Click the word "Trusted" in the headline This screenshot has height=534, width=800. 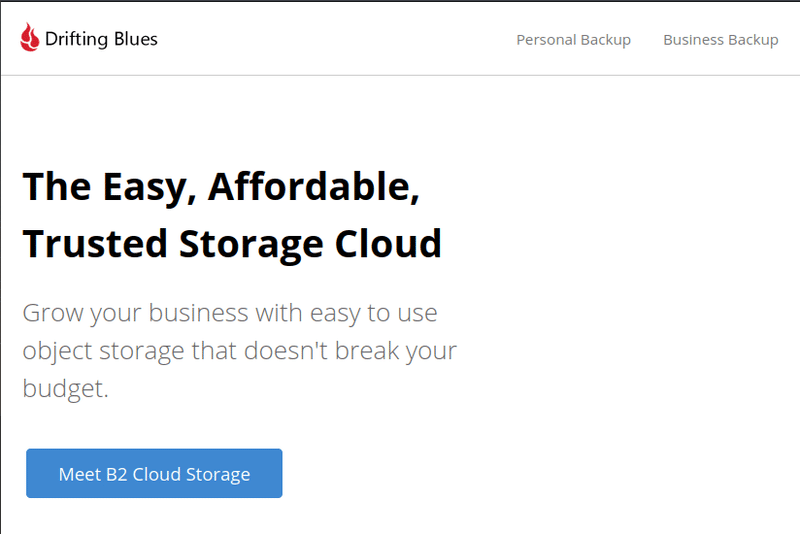95,244
